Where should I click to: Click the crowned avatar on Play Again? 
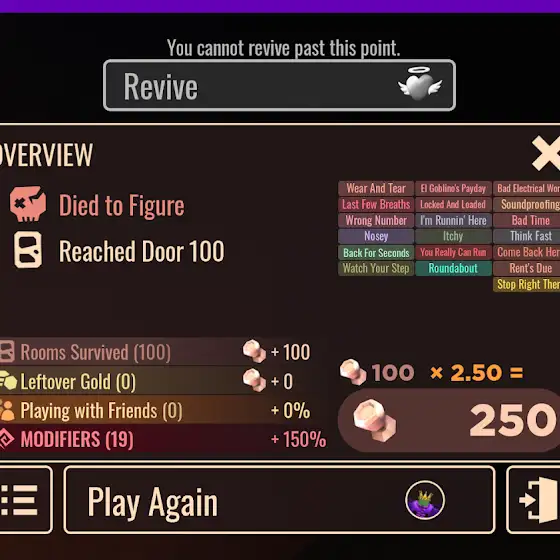[425, 500]
